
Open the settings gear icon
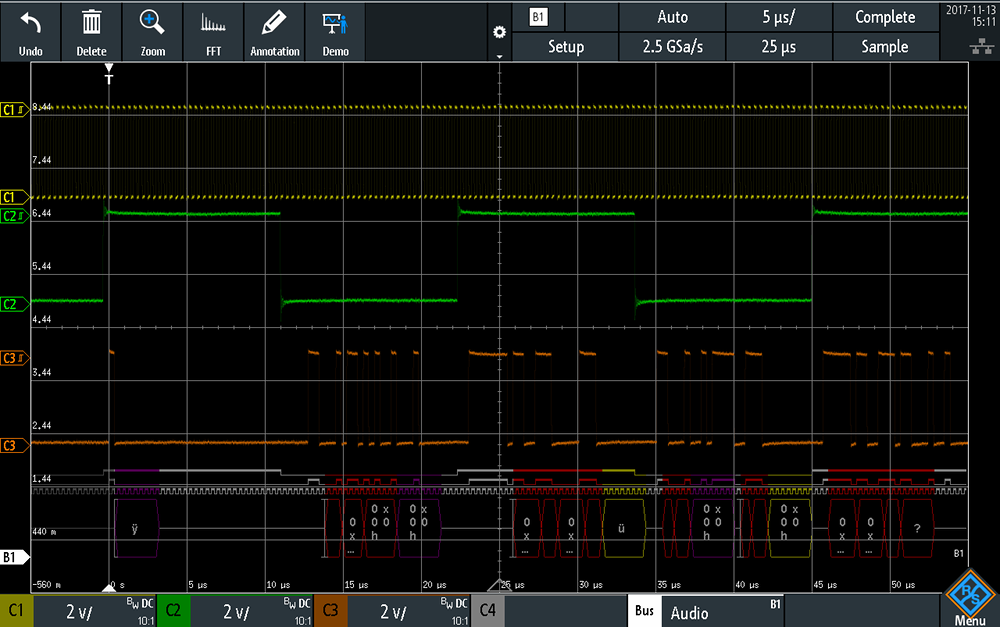tap(499, 32)
